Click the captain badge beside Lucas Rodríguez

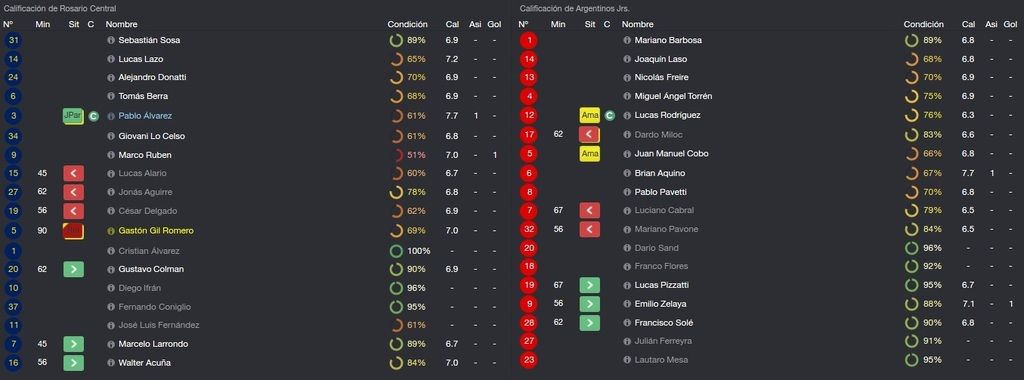click(609, 116)
